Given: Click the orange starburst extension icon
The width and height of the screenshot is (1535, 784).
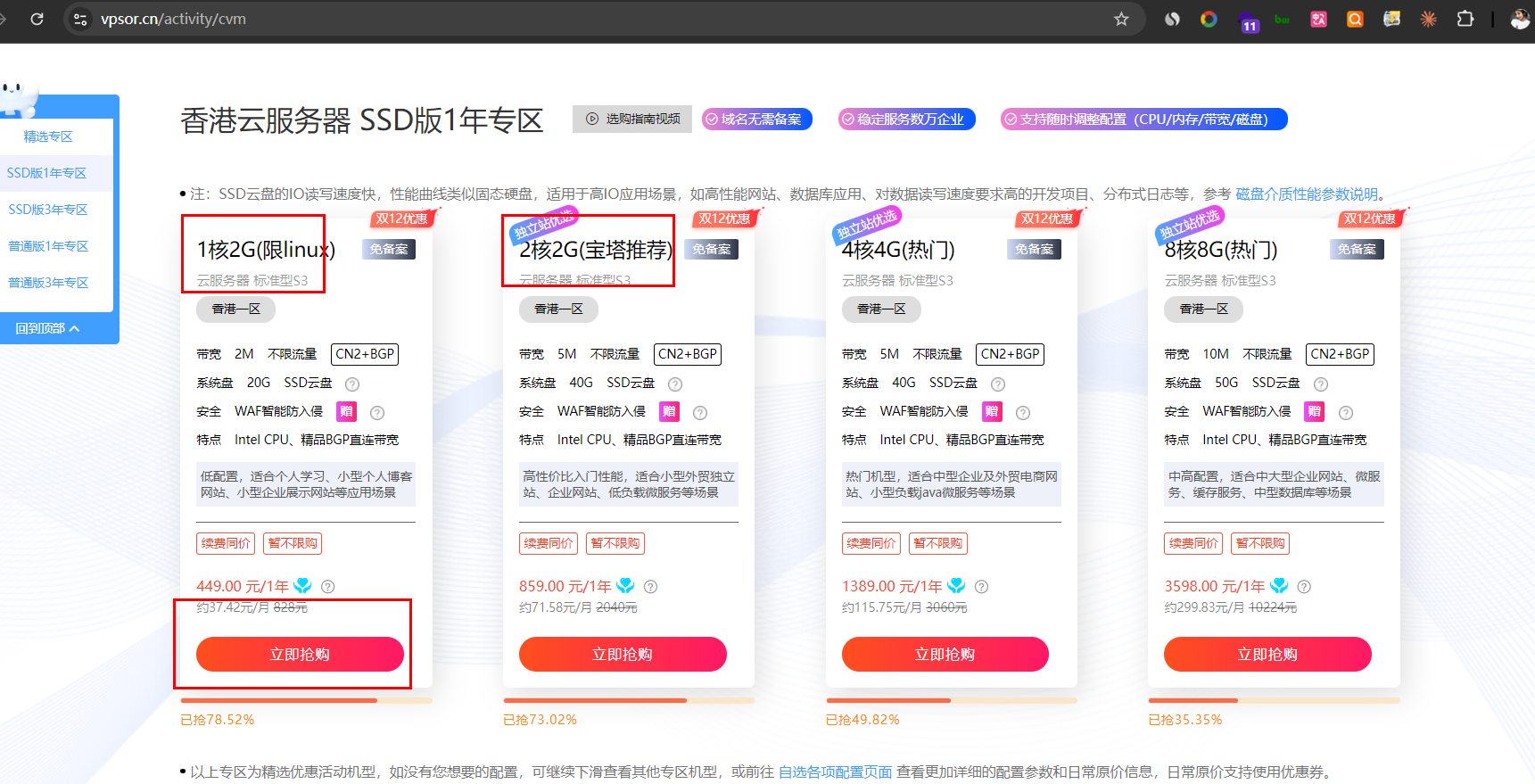Looking at the screenshot, I should 1428,19.
